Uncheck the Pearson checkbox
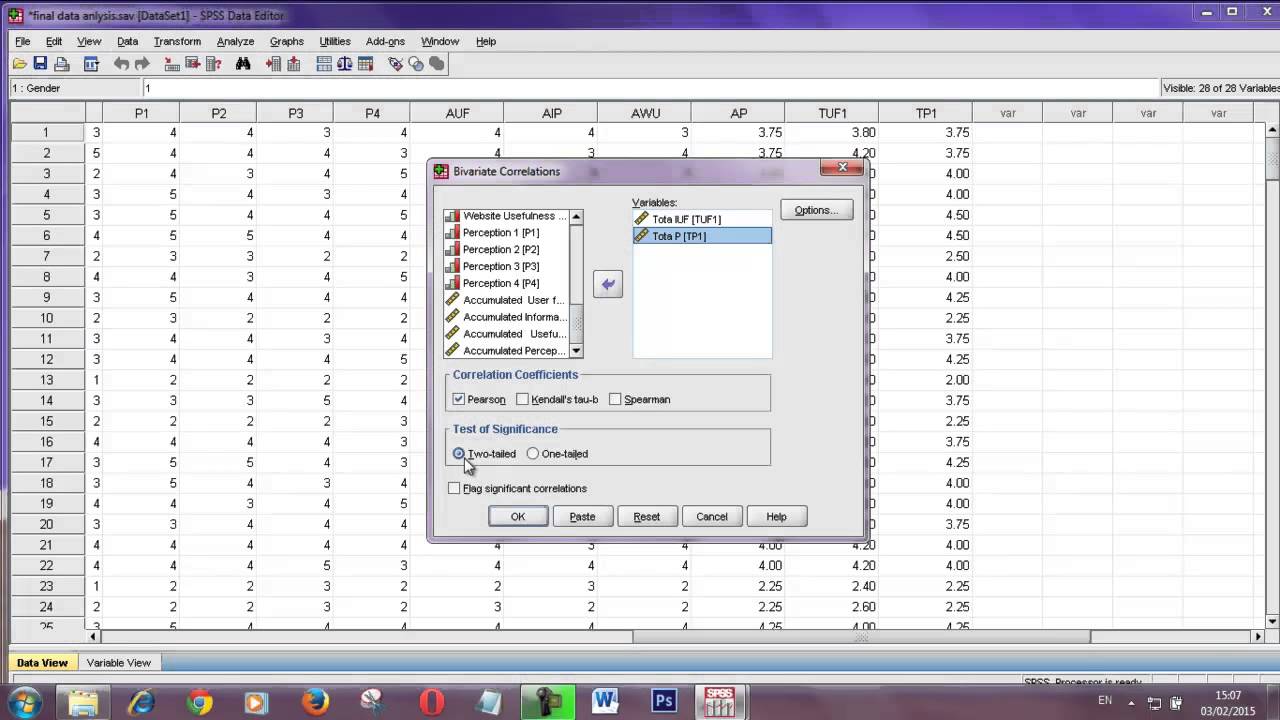Screen dimensions: 1280x720 point(459,399)
